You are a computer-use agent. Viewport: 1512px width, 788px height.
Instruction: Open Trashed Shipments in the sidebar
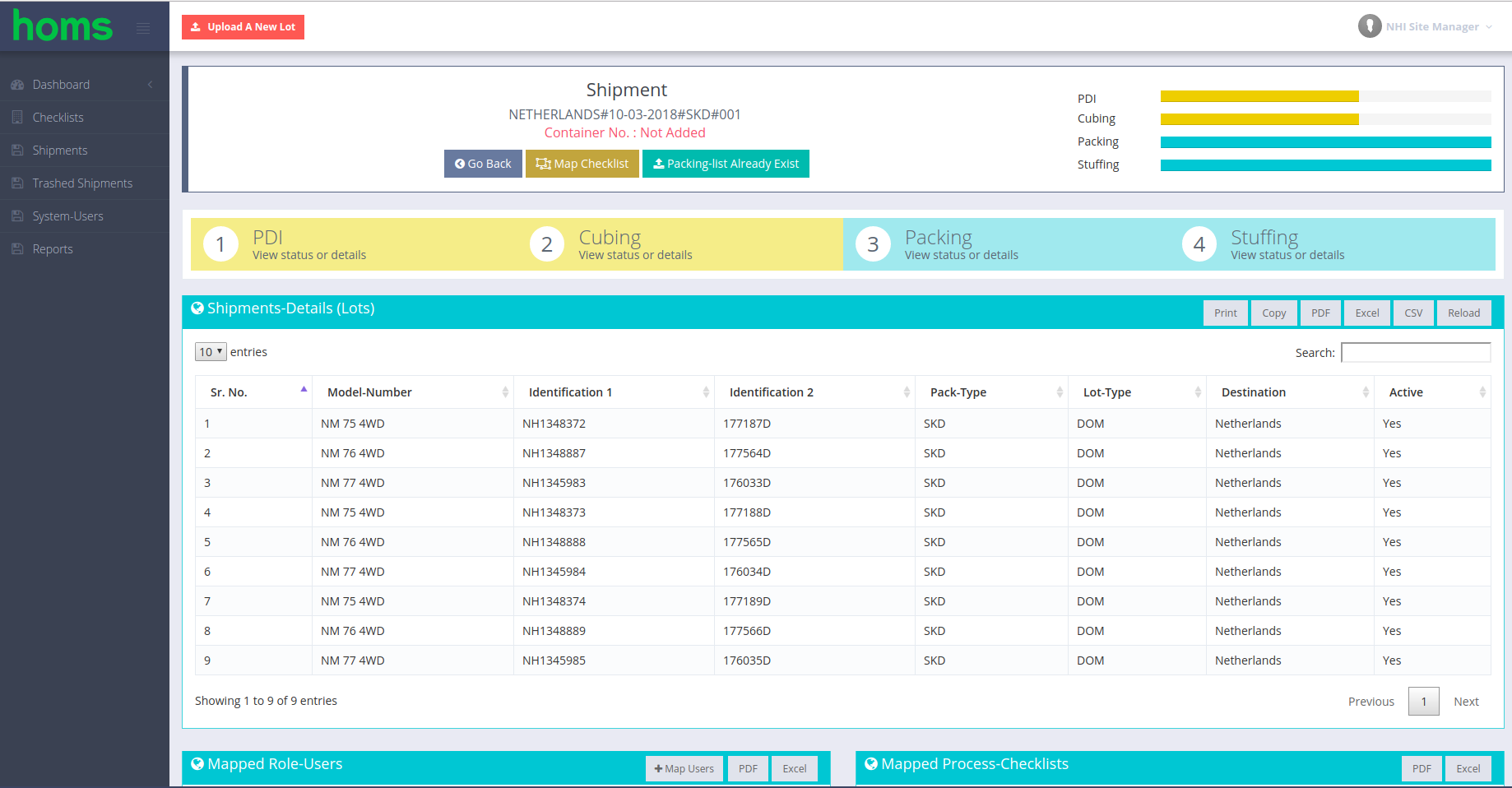[x=85, y=183]
